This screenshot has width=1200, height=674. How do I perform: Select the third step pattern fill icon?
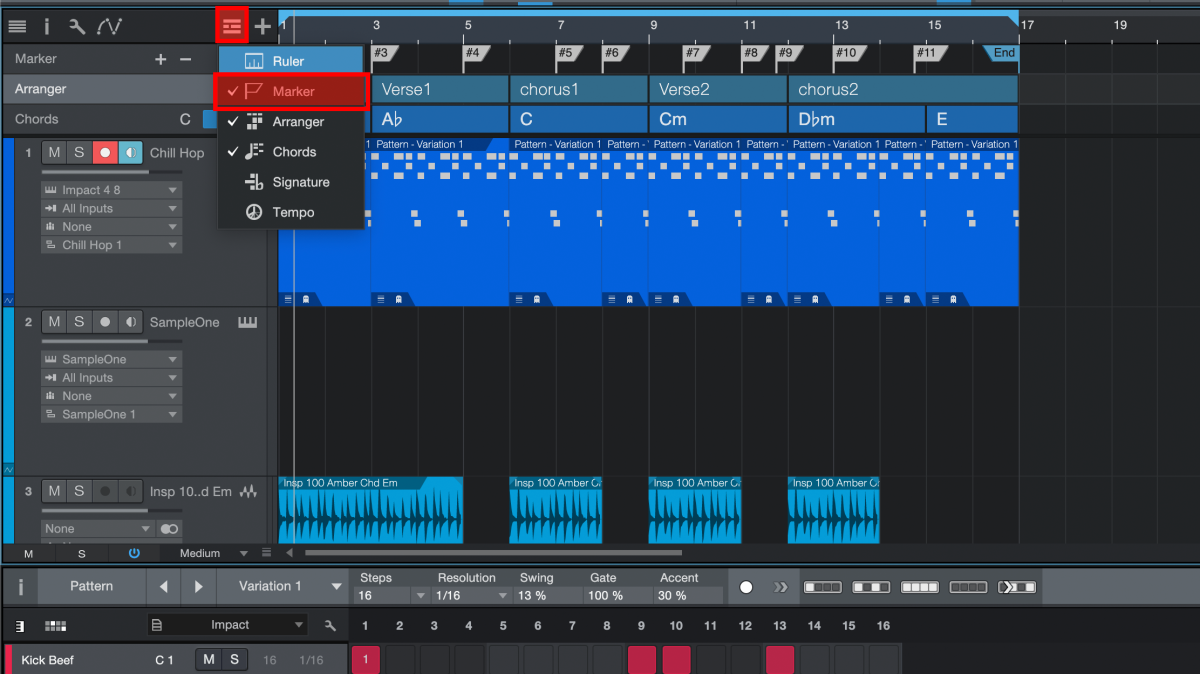[920, 587]
